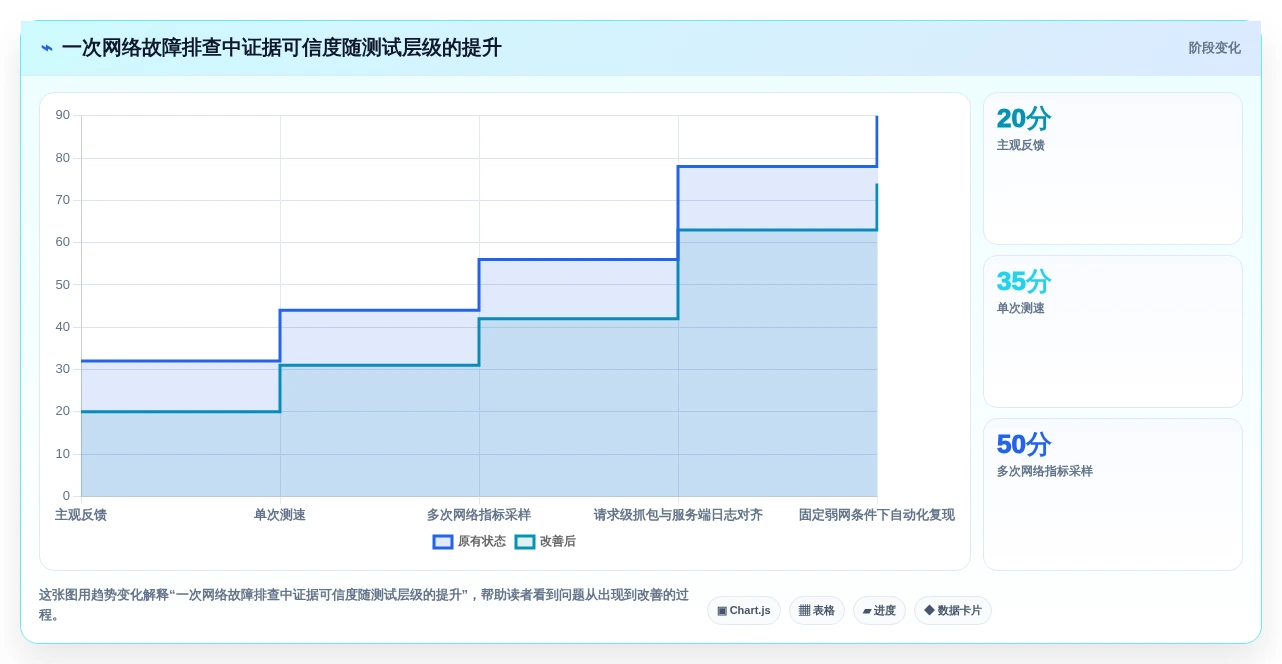Click the 原有状态 step line at 44
This screenshot has width=1282, height=664.
coord(379,310)
